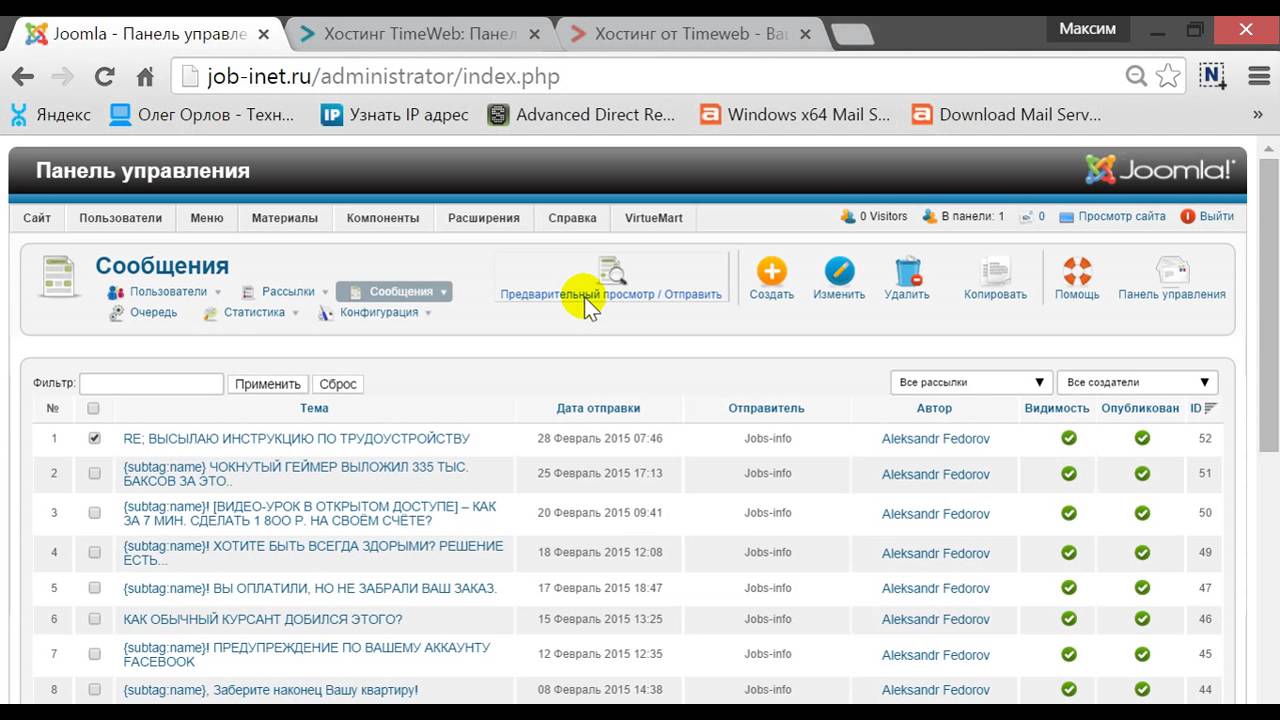Open Все рассылки dropdown
This screenshot has width=1280, height=720.
point(970,382)
